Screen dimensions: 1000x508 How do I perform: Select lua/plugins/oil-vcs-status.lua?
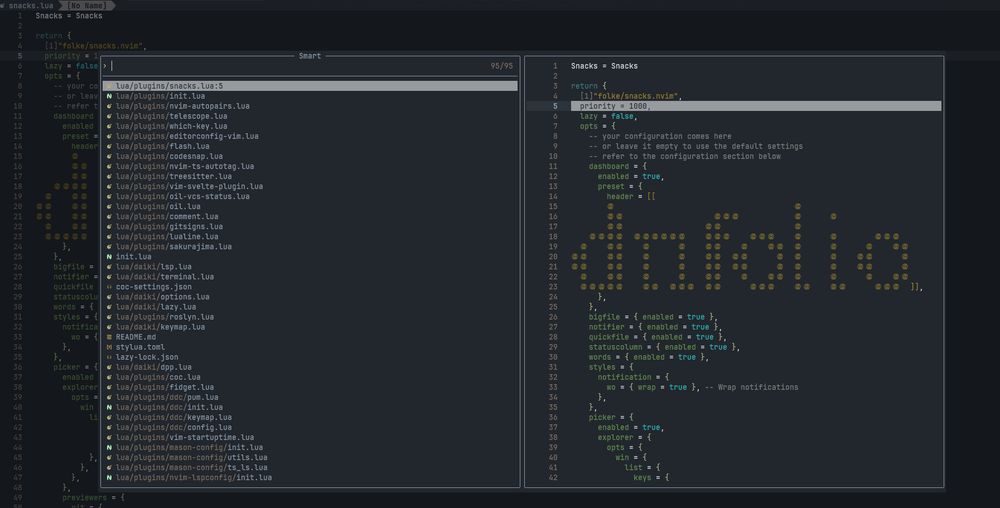point(182,196)
